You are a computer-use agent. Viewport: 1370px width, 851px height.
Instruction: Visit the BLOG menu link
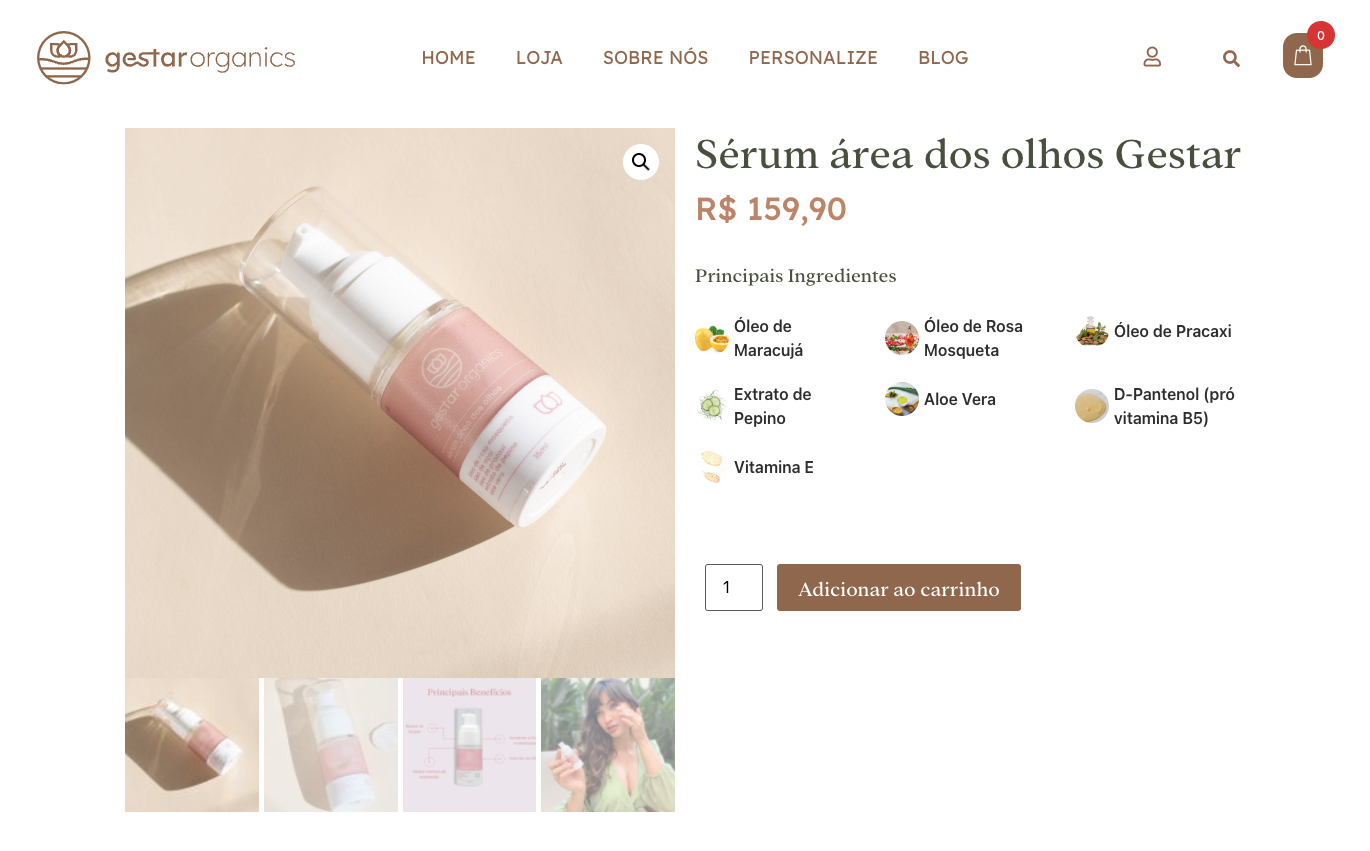tap(943, 58)
